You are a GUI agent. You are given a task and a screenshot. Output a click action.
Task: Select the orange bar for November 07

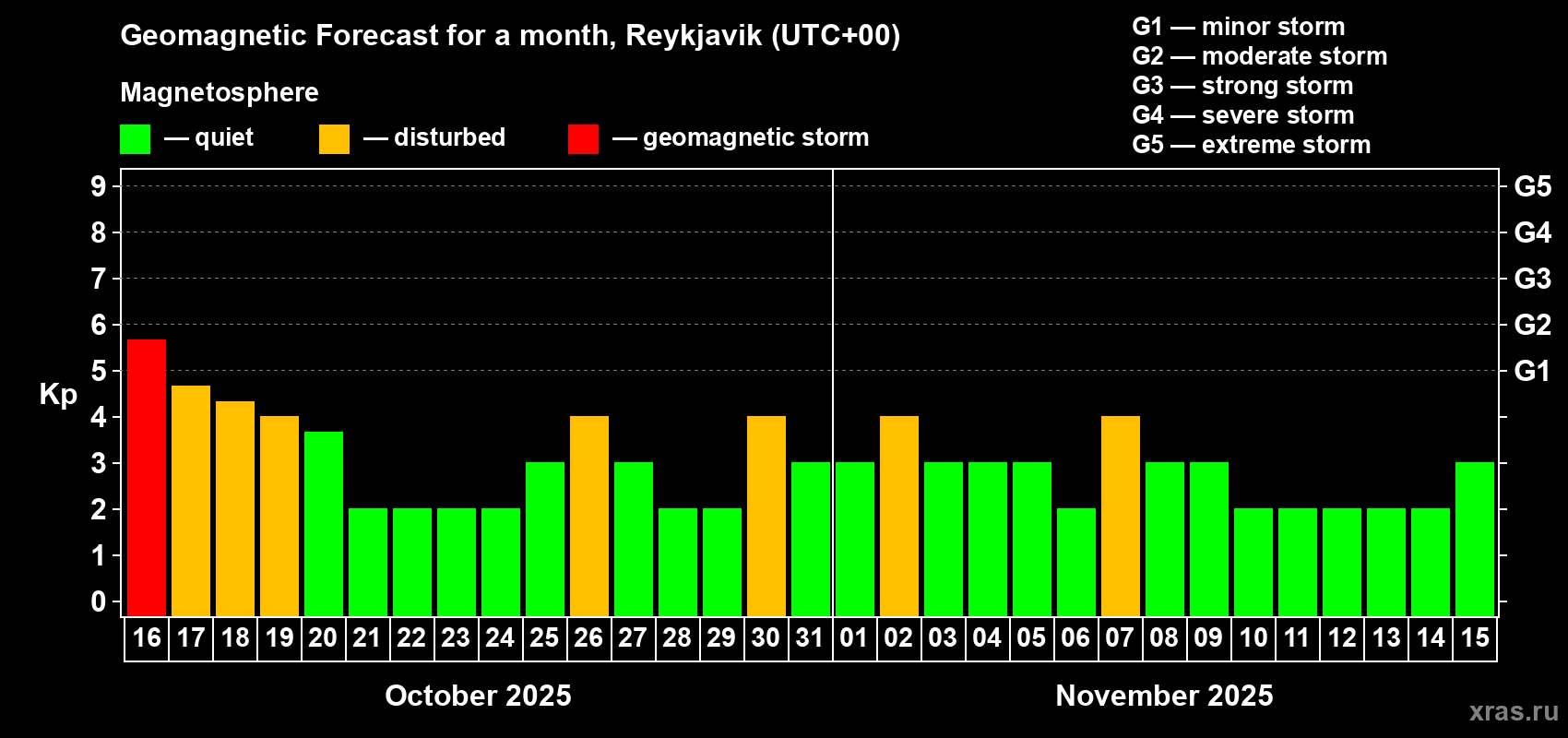[x=1121, y=517]
